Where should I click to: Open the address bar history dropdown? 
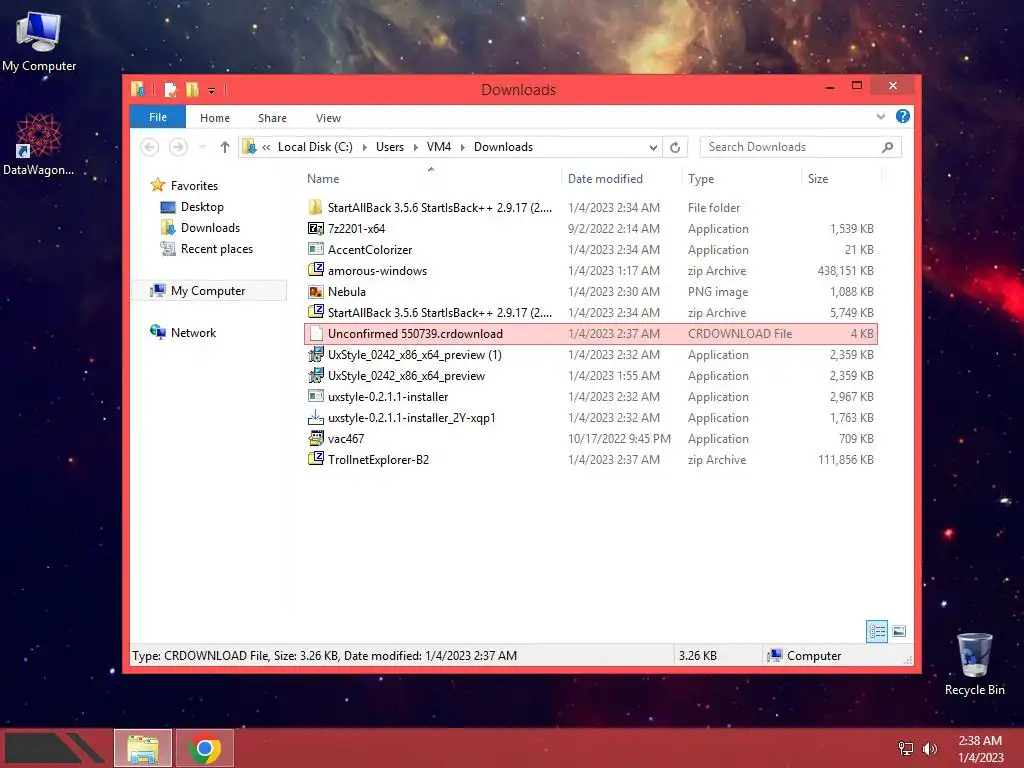click(652, 148)
